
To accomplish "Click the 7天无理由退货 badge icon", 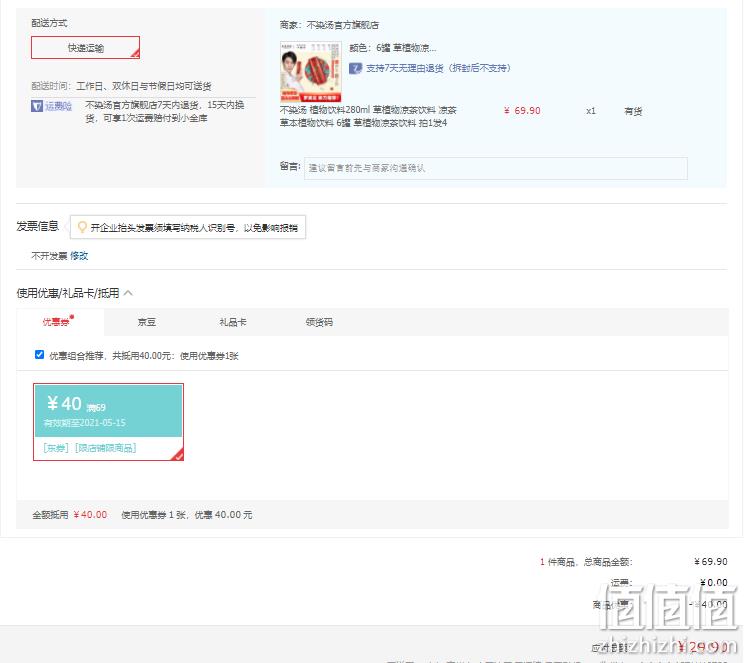I will click(355, 68).
